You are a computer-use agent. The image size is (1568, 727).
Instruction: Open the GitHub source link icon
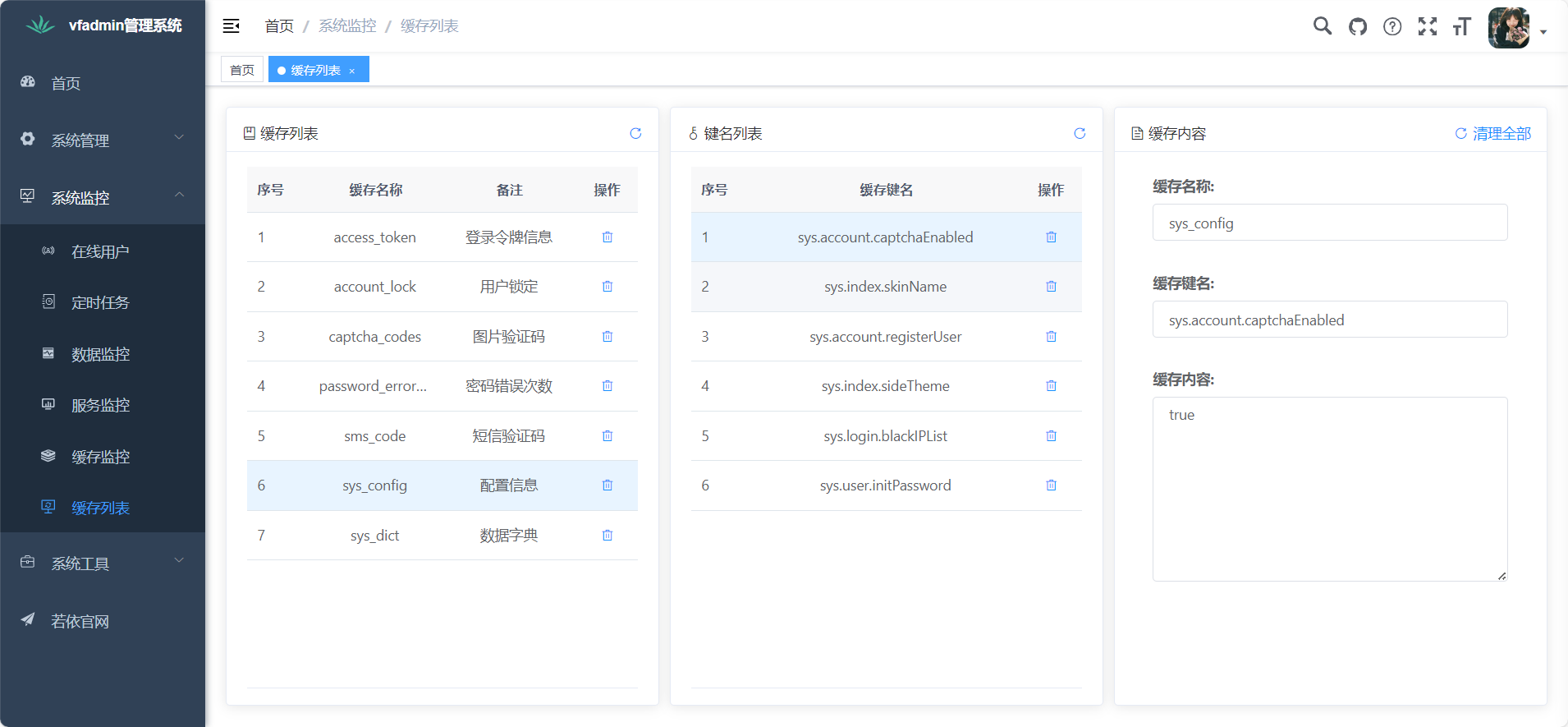click(1358, 26)
